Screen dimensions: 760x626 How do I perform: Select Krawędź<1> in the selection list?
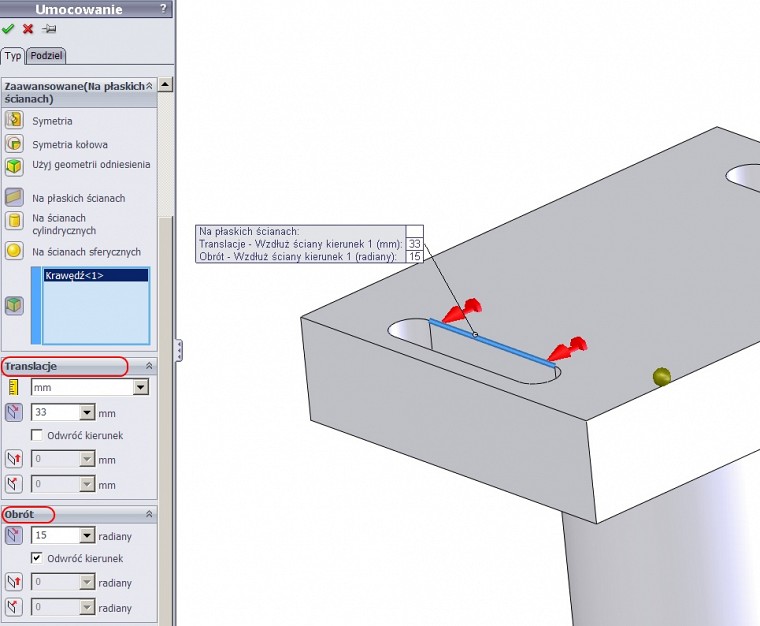(x=96, y=275)
